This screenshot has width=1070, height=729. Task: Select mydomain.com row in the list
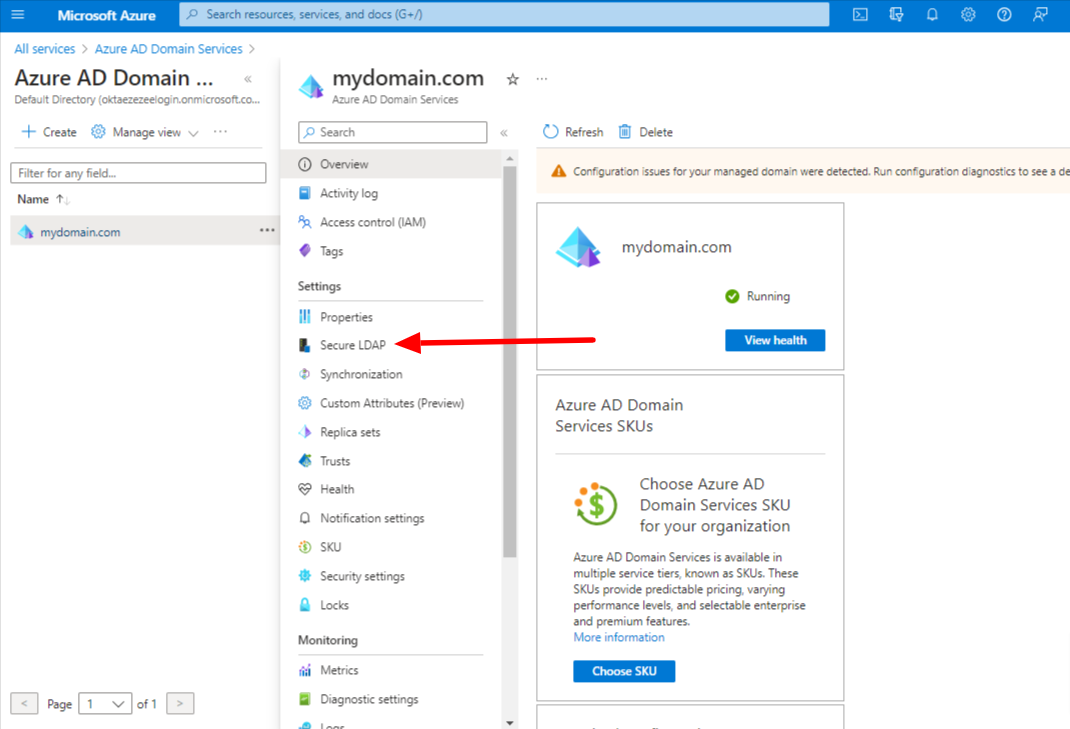[145, 231]
